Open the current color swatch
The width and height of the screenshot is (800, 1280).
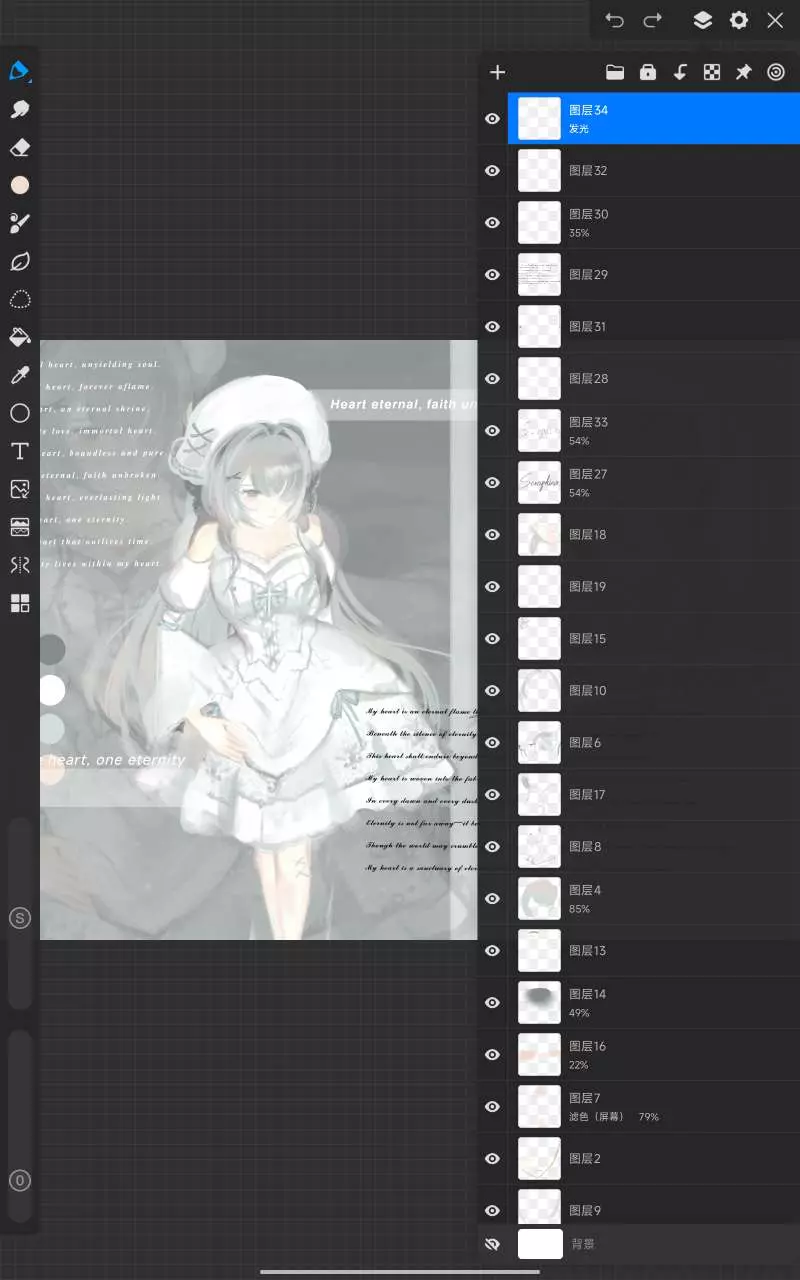pos(20,185)
